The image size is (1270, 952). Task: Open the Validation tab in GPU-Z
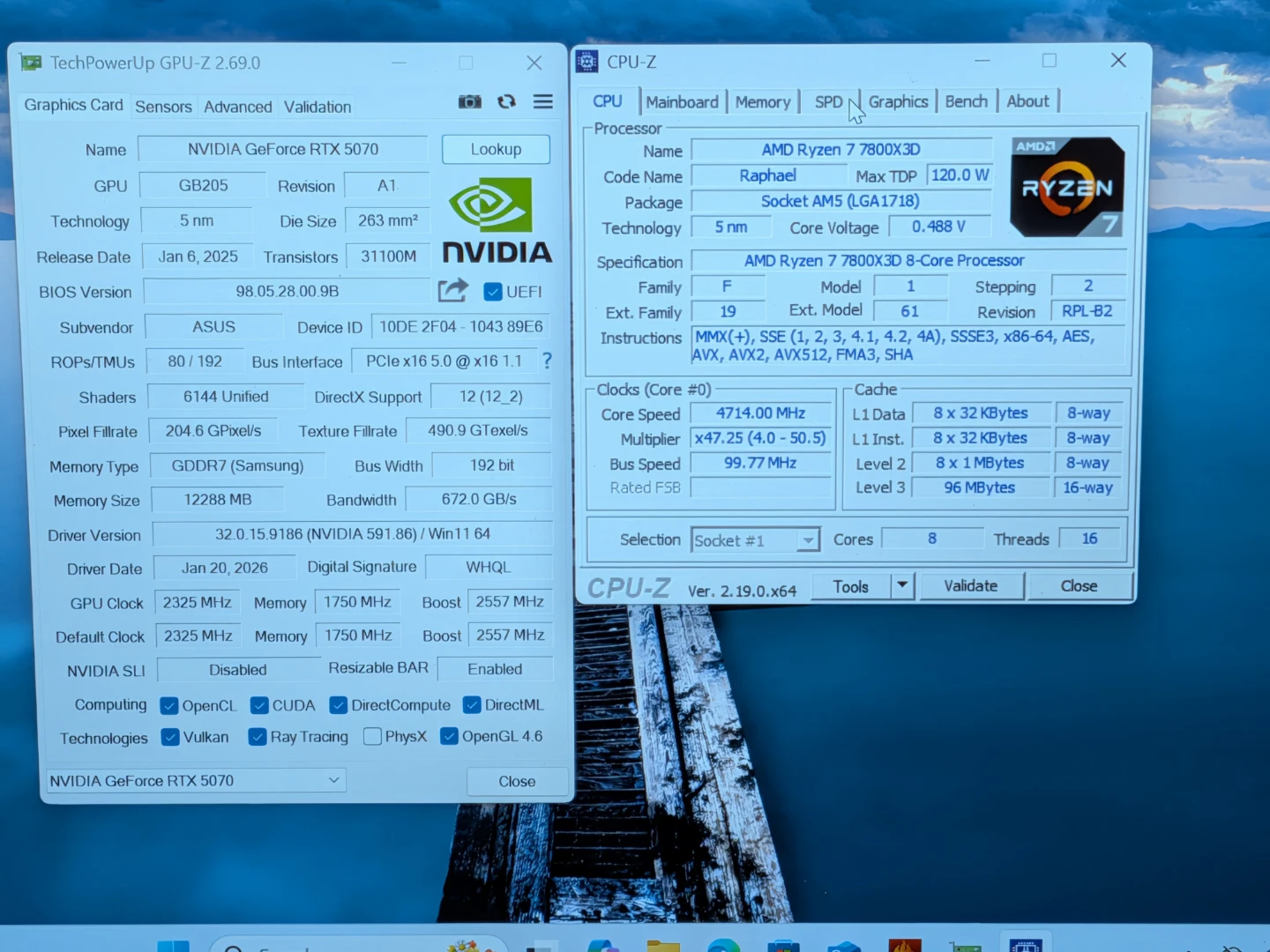317,107
